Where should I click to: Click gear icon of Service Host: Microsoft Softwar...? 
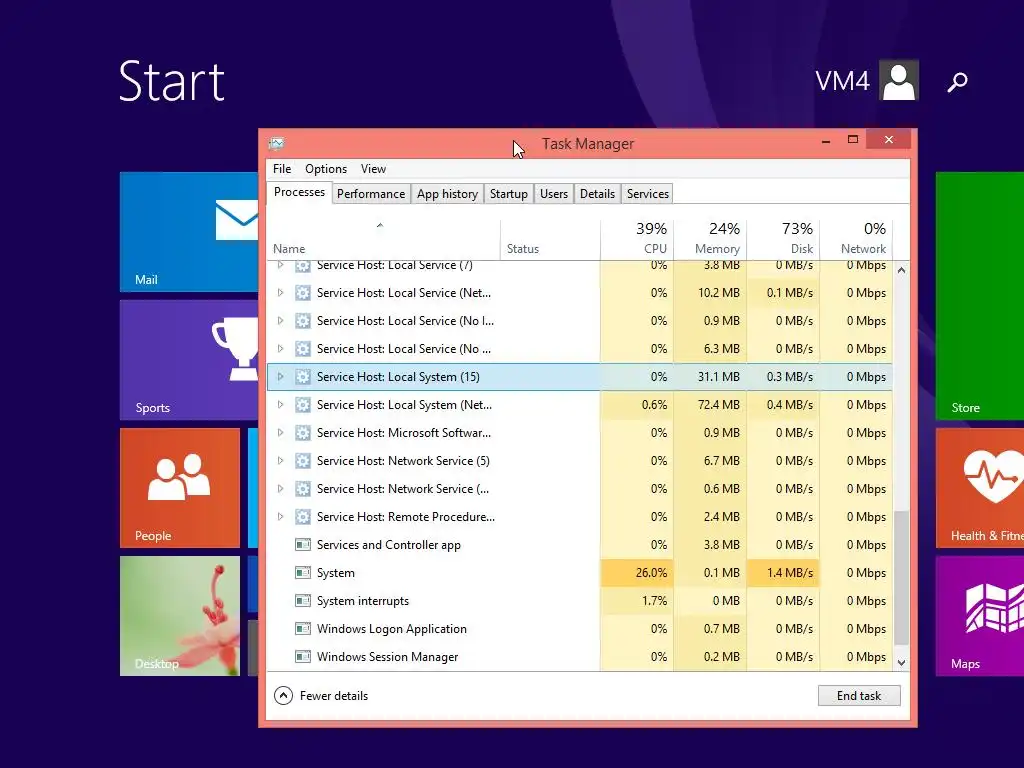pyautogui.click(x=302, y=433)
